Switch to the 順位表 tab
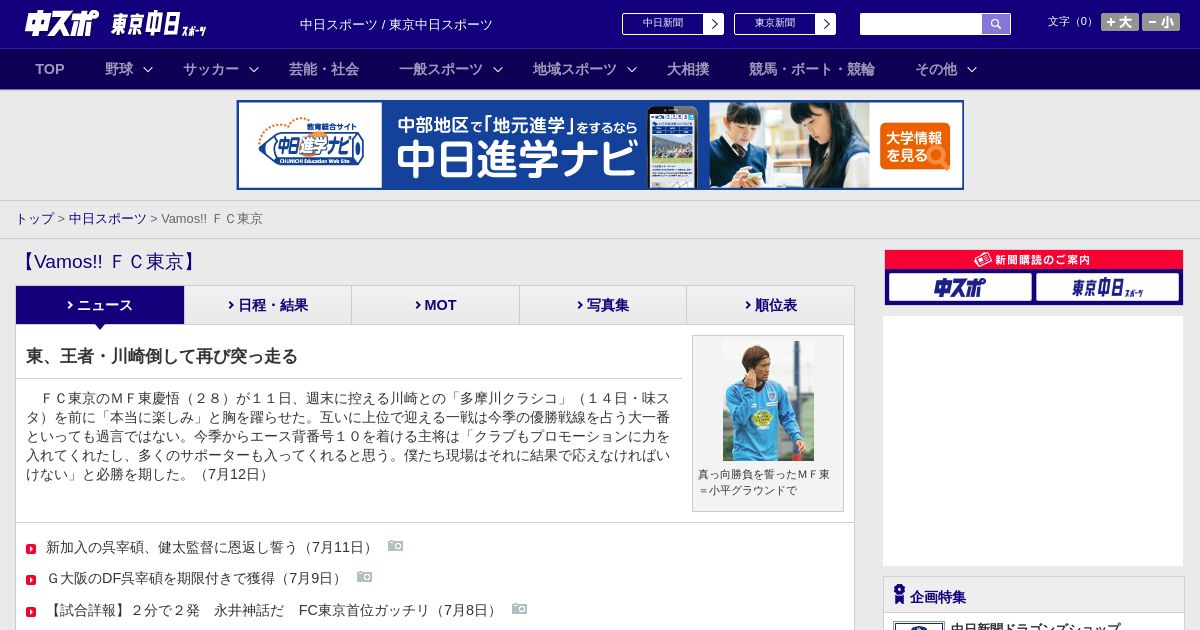This screenshot has width=1200, height=630. [x=770, y=305]
